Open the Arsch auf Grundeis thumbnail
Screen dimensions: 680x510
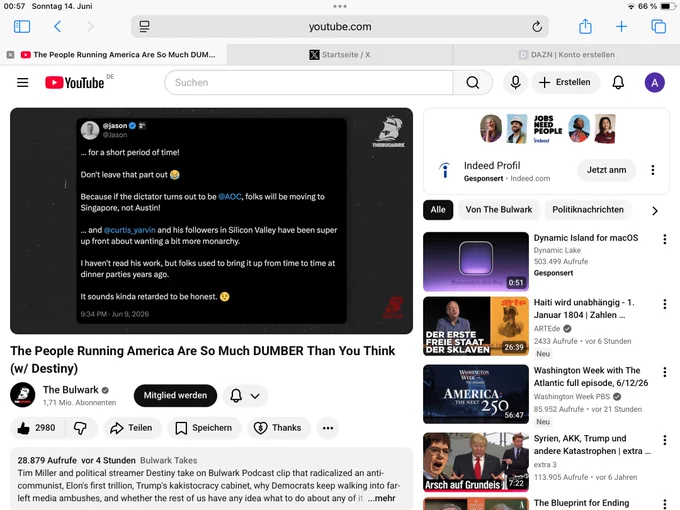pos(476,462)
